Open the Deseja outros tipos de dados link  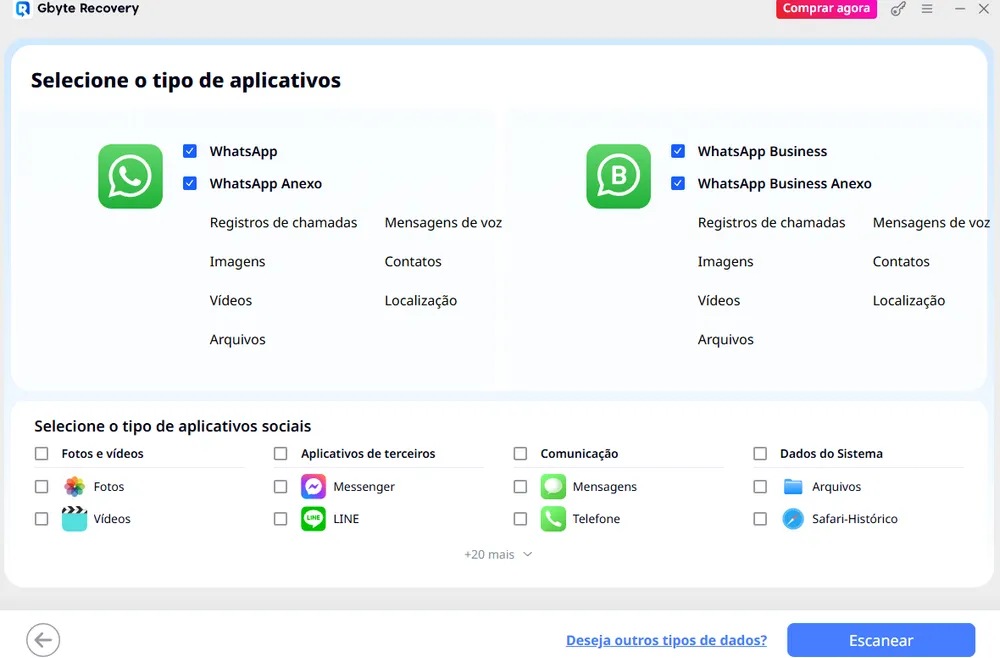pos(666,639)
